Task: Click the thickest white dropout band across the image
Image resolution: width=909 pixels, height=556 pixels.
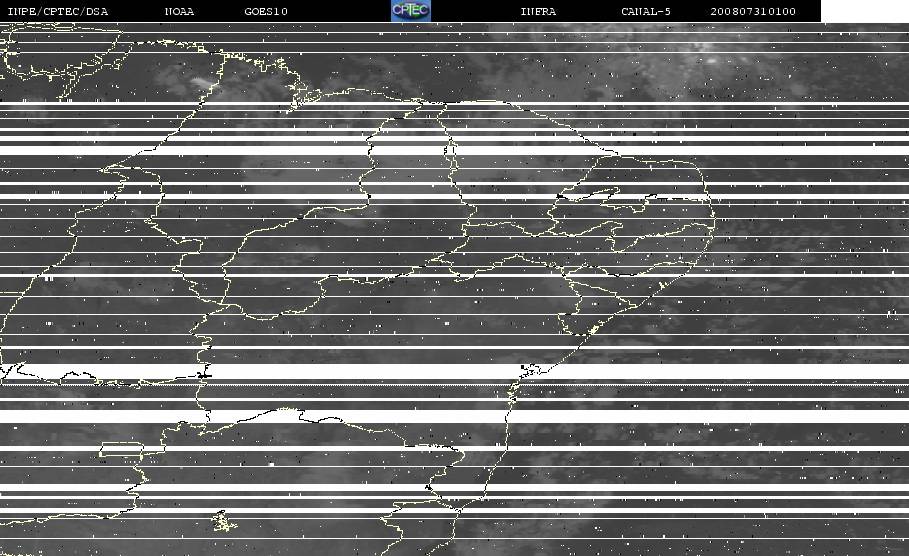Action: coord(454,372)
